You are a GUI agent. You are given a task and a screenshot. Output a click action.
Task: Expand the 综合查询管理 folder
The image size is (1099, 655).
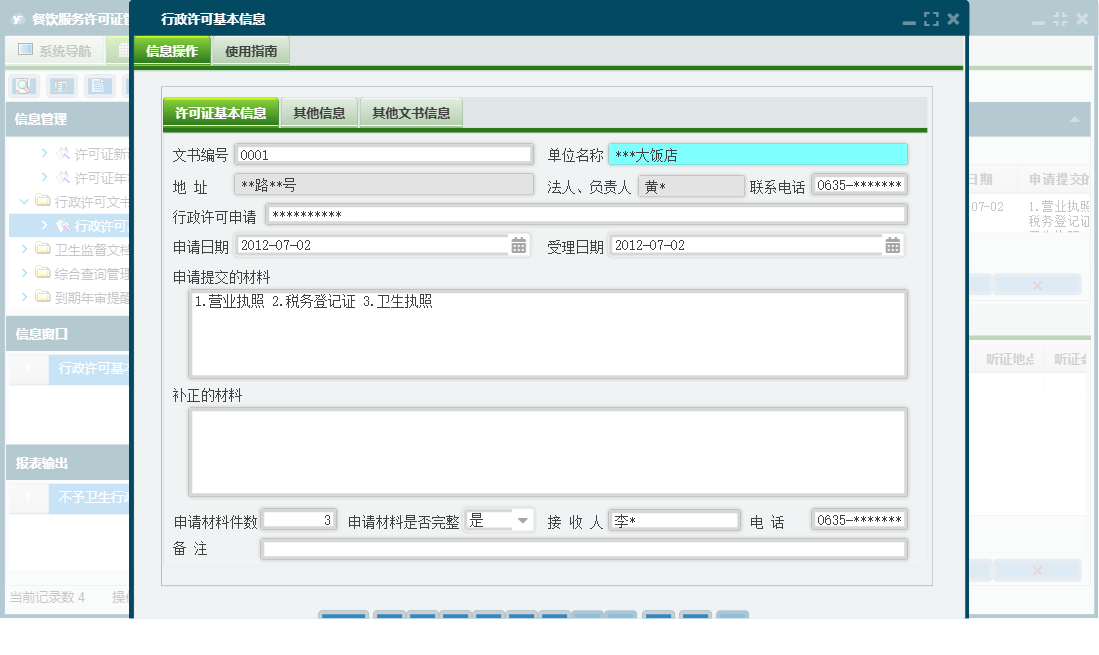pyautogui.click(x=24, y=270)
